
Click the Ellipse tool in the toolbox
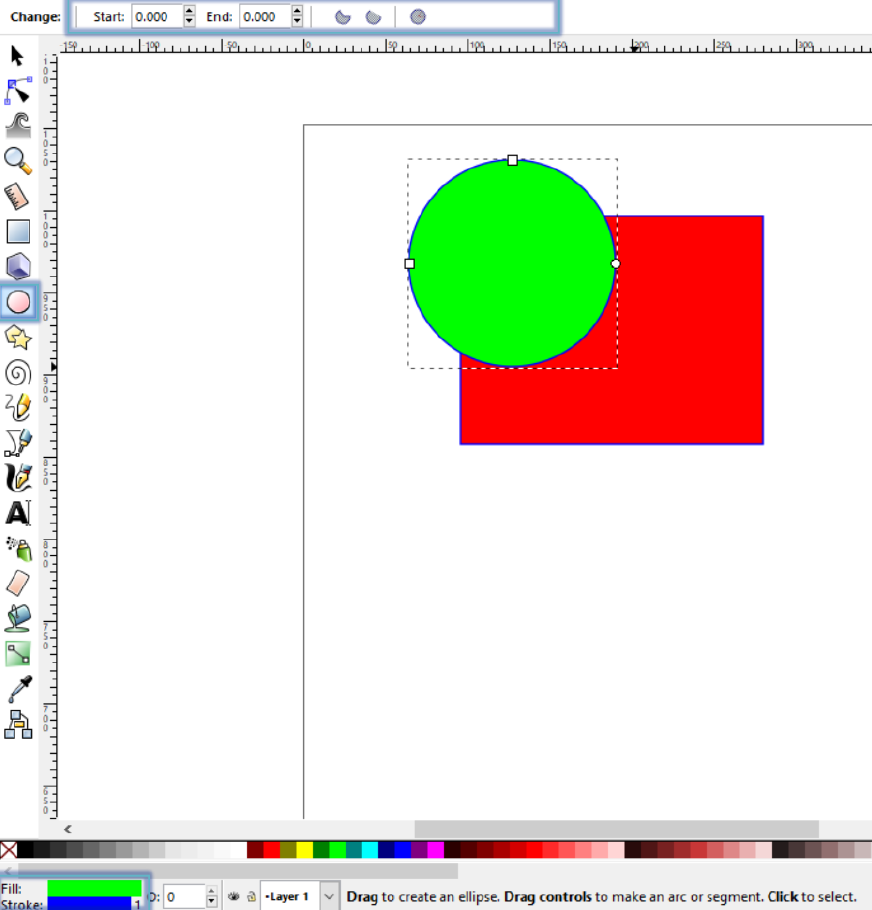coord(19,302)
